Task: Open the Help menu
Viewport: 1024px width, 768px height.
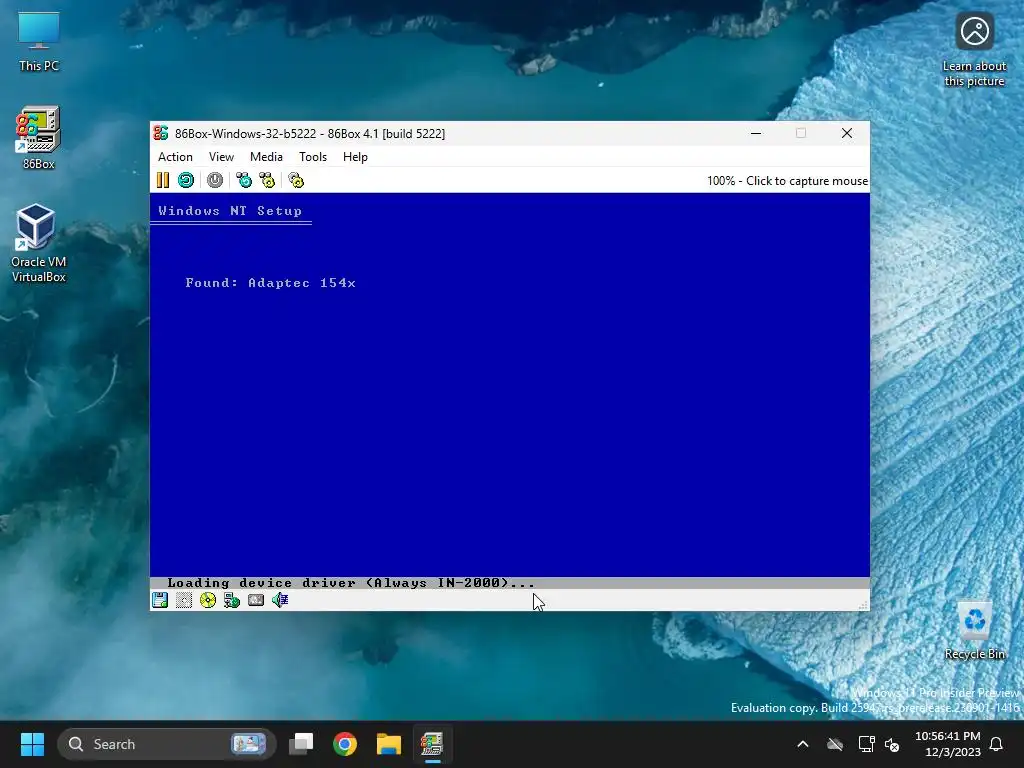Action: coord(355,157)
